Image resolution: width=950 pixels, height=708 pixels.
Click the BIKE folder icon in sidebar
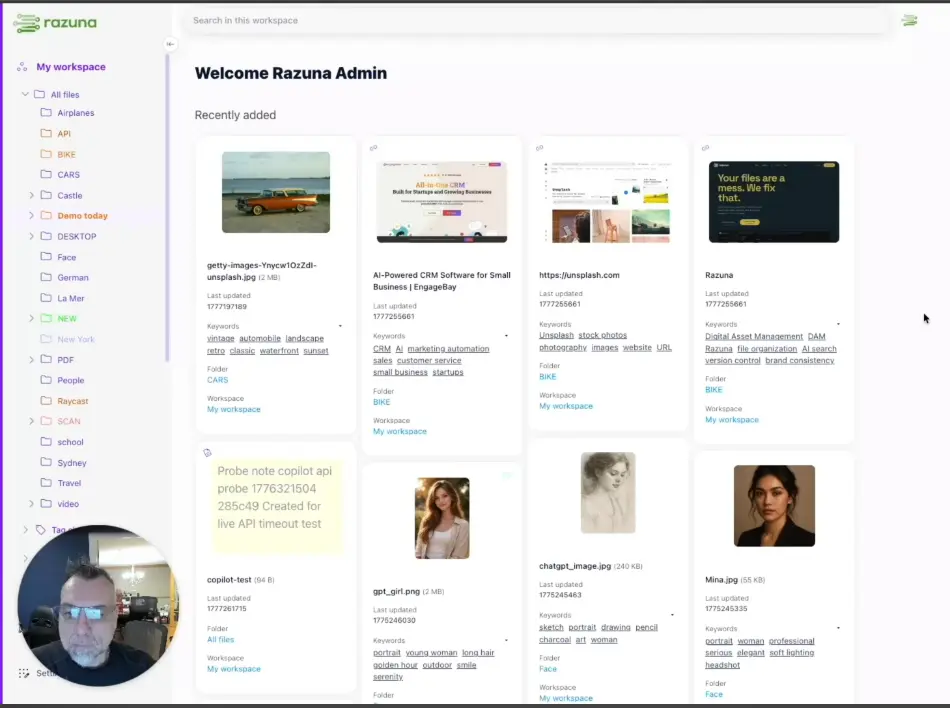coord(46,154)
